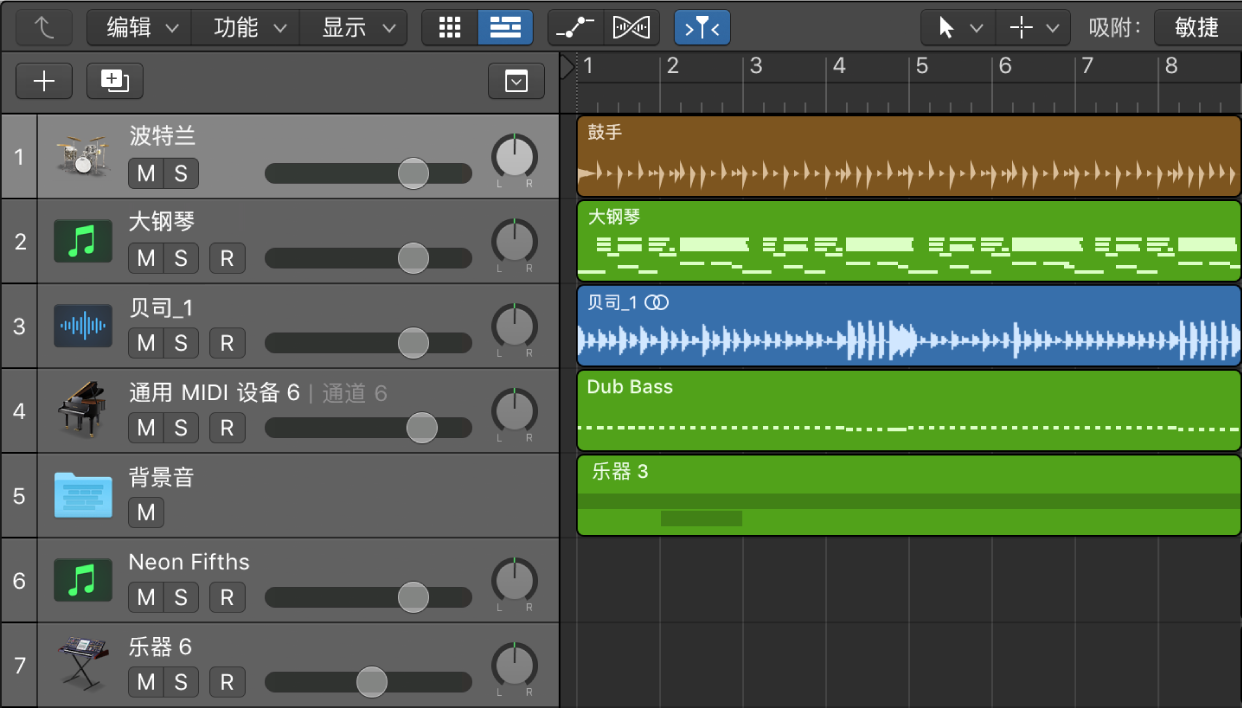Open the pointer tool dropdown

coord(957,28)
